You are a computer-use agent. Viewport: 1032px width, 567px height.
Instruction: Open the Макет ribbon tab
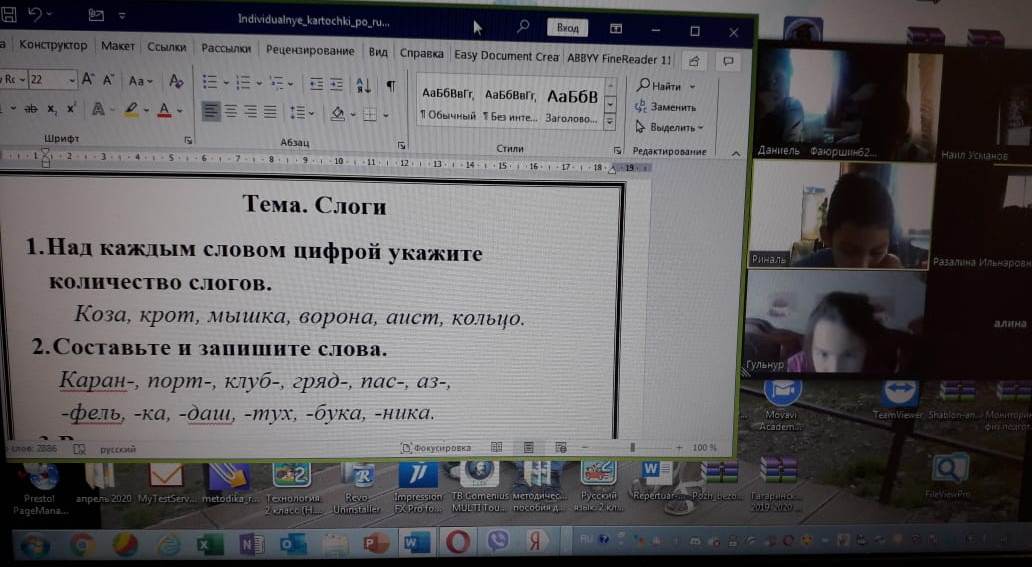coord(118,46)
